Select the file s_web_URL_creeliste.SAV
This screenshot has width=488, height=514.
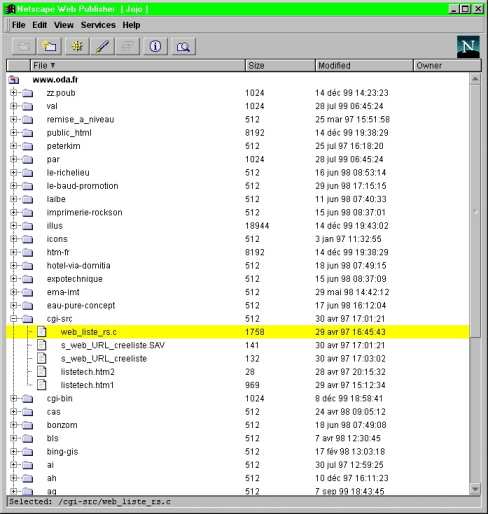point(113,345)
